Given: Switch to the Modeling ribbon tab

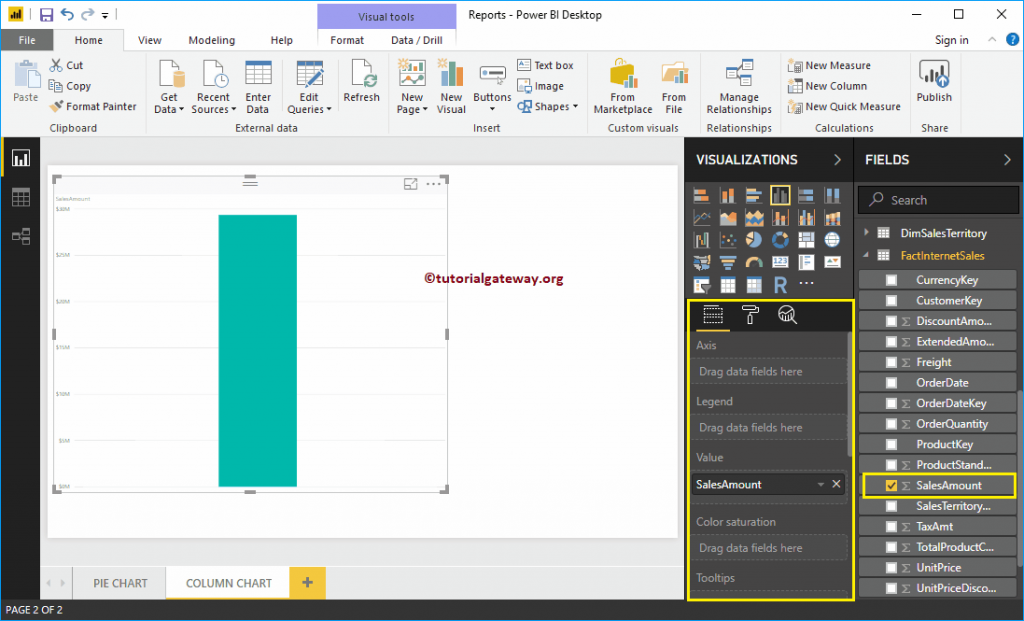Looking at the screenshot, I should point(212,40).
